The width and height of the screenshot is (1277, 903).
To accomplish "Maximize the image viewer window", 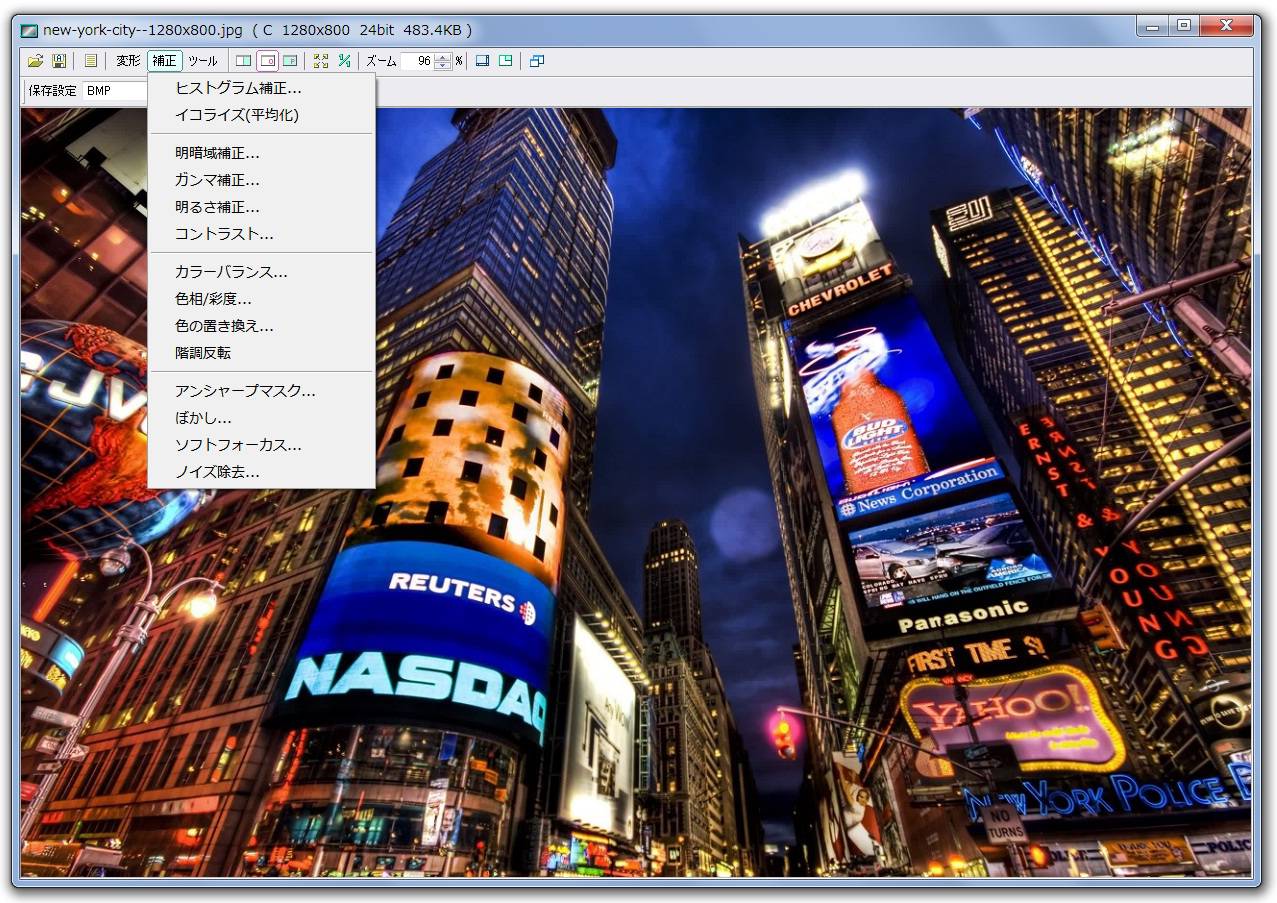I will 1184,27.
